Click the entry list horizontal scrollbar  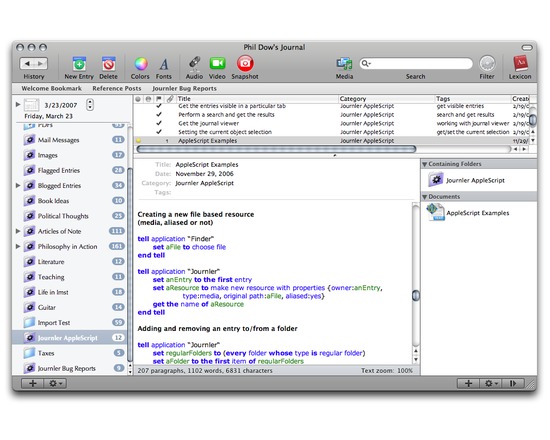pyautogui.click(x=276, y=149)
